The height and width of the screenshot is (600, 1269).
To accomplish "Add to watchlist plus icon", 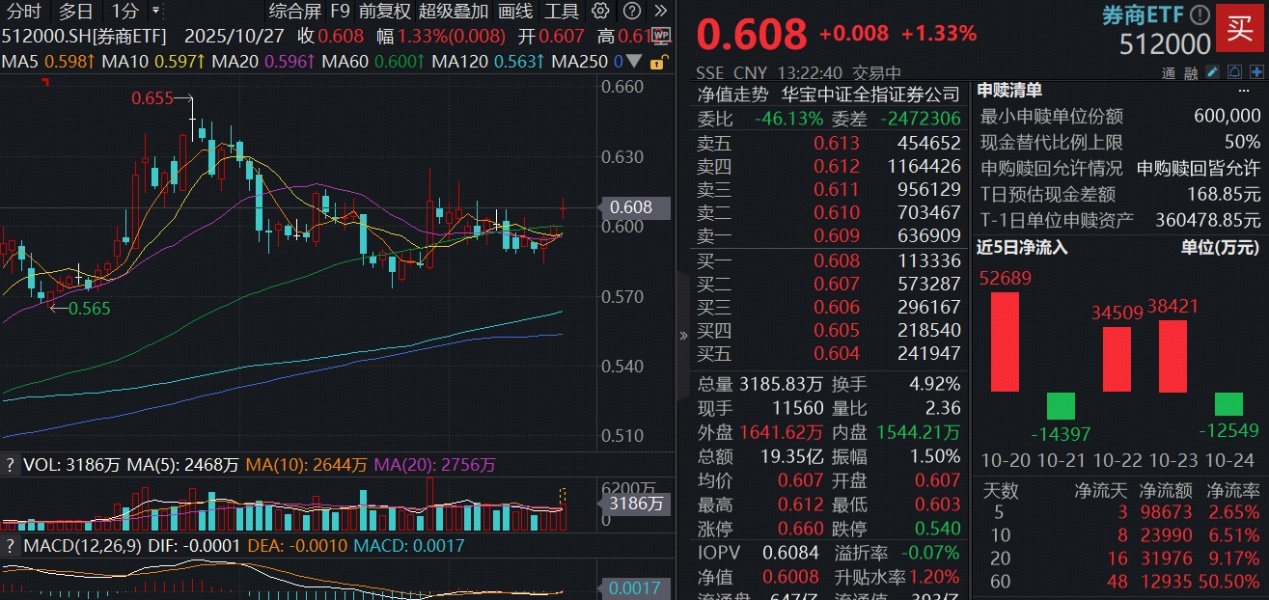I will tap(1258, 73).
